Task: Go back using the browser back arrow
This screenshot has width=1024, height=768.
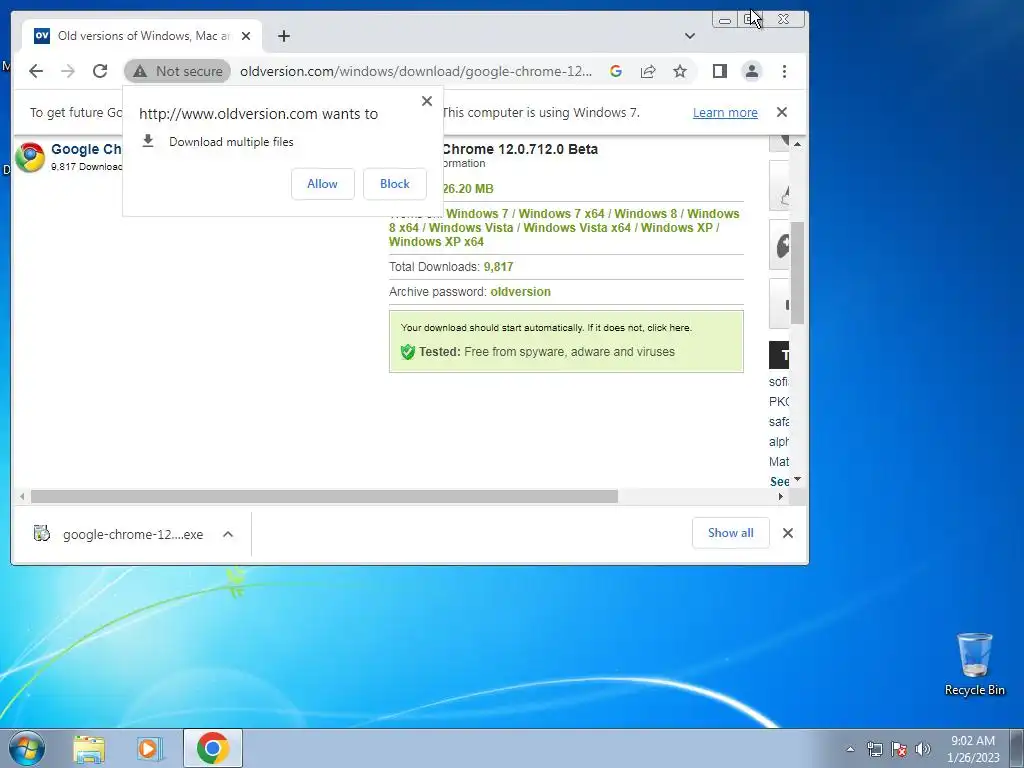Action: point(36,71)
